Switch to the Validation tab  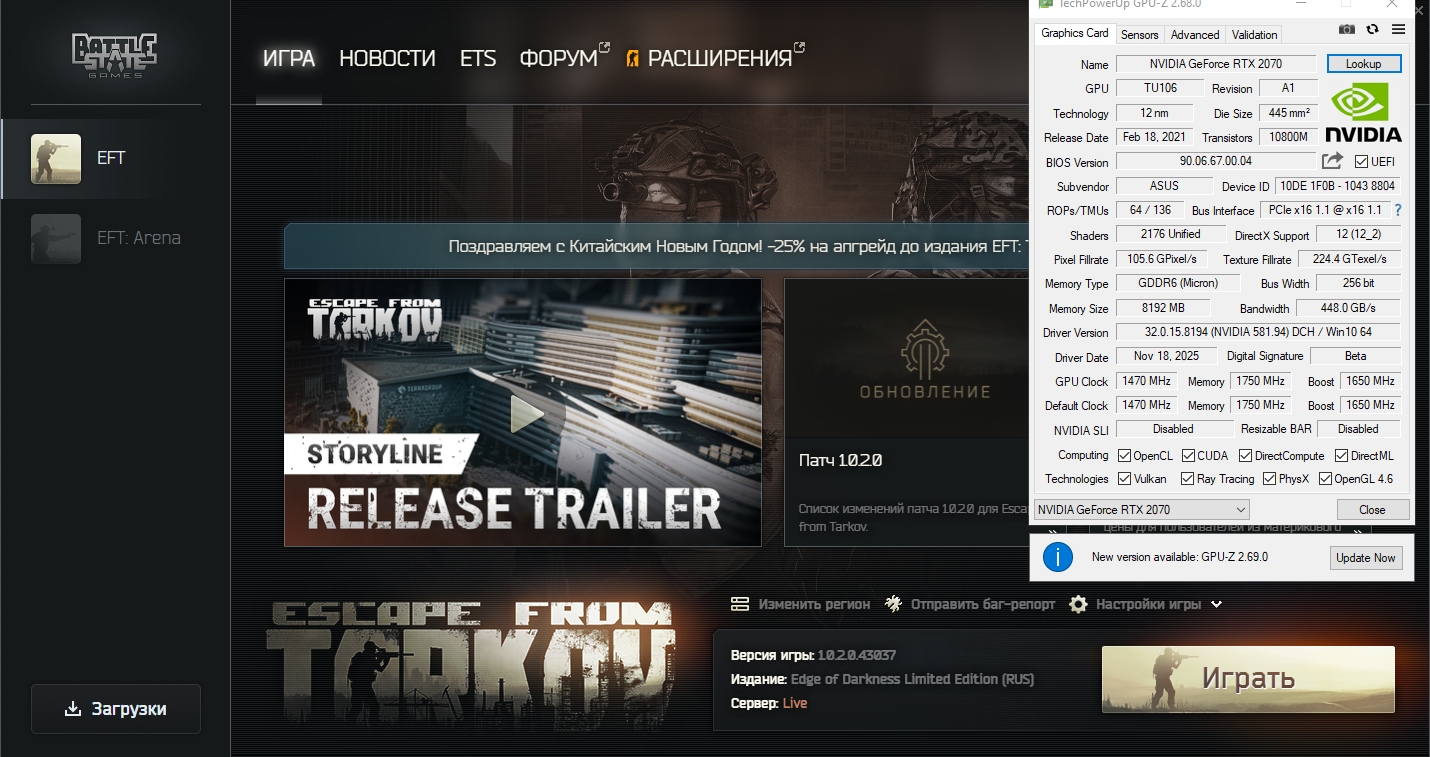tap(1255, 35)
